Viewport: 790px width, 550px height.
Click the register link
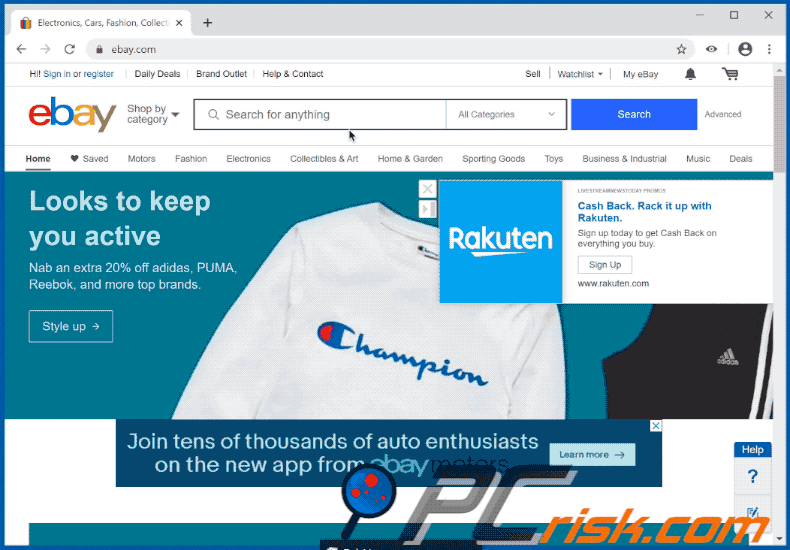pos(98,74)
